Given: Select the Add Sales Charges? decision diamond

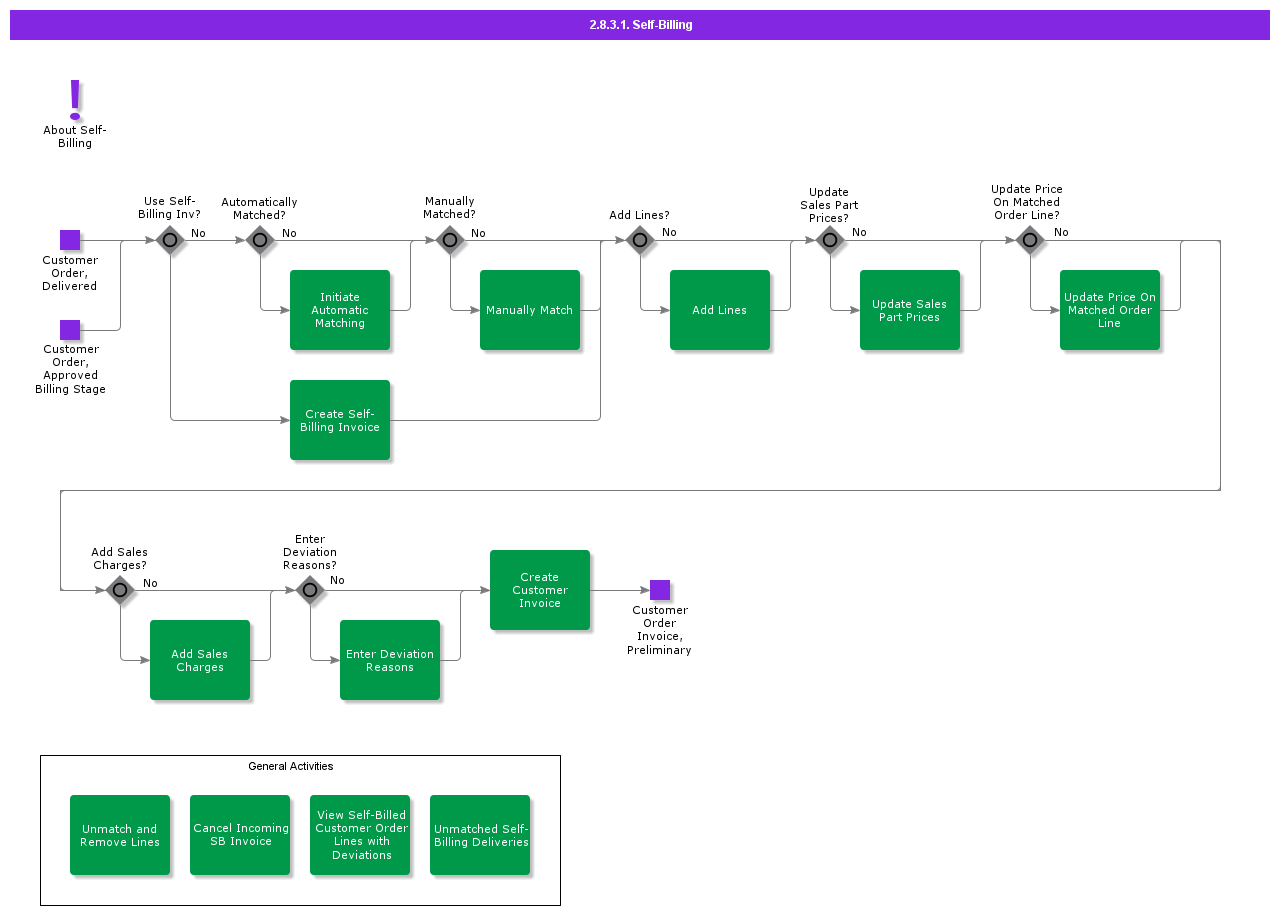Looking at the screenshot, I should (x=120, y=590).
